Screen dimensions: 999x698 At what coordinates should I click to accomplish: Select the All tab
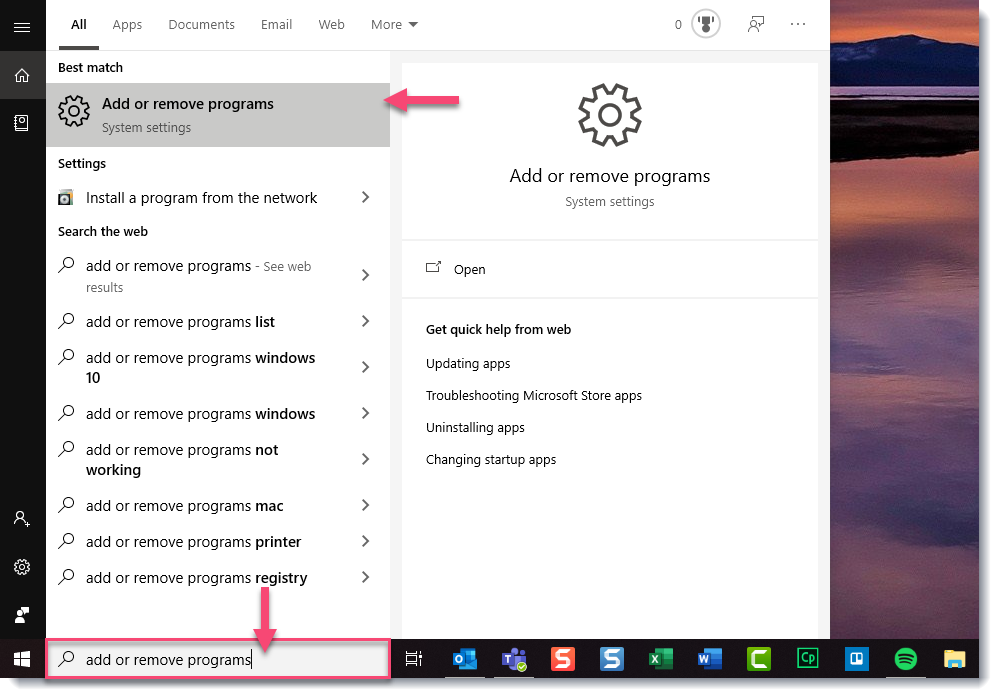tap(79, 25)
